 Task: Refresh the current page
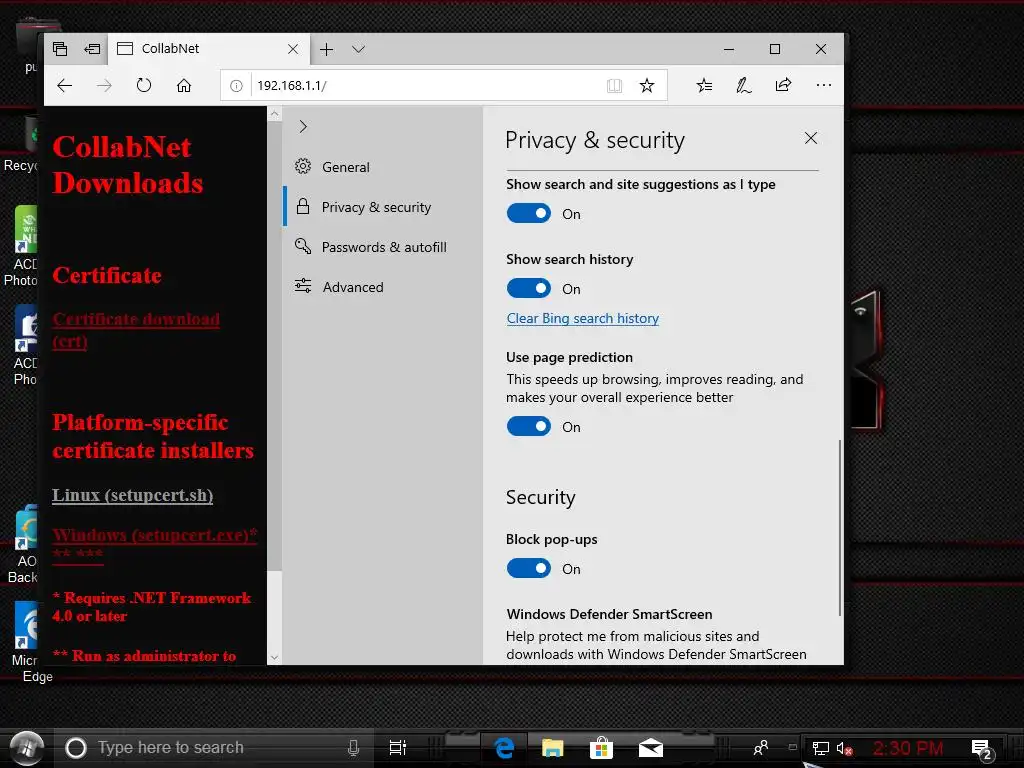tap(144, 86)
